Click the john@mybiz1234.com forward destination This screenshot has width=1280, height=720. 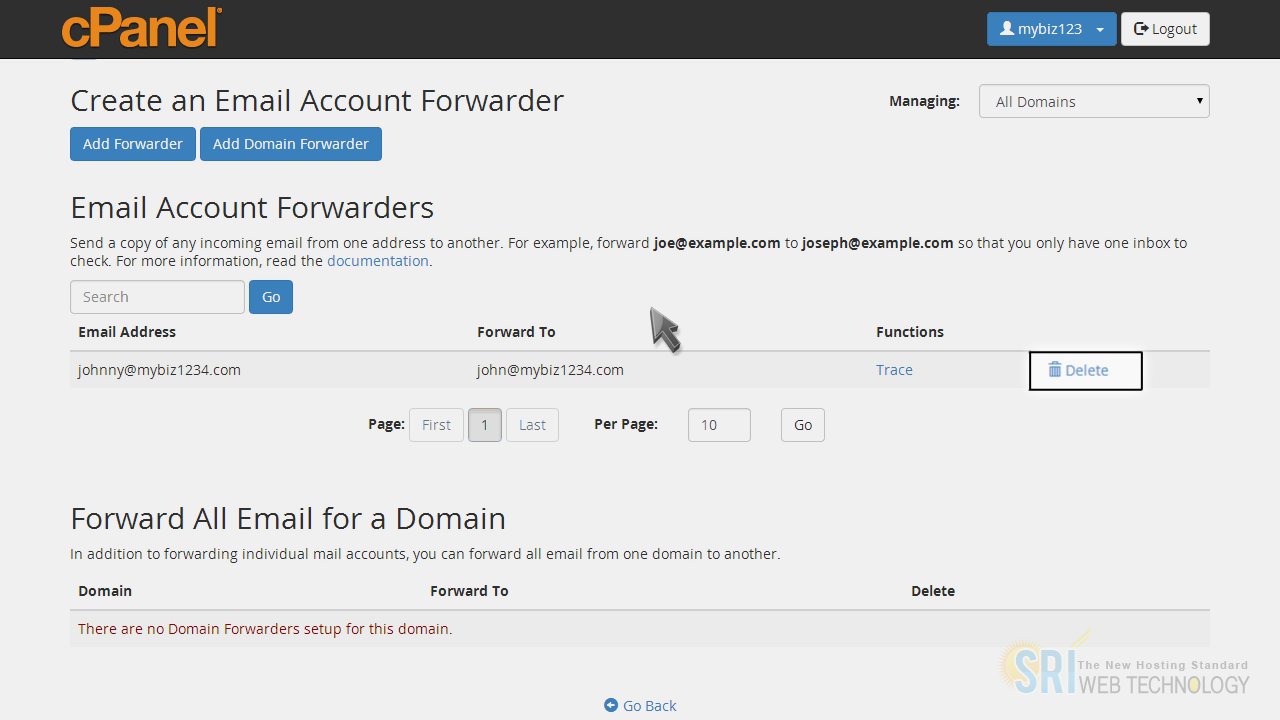pyautogui.click(x=550, y=370)
